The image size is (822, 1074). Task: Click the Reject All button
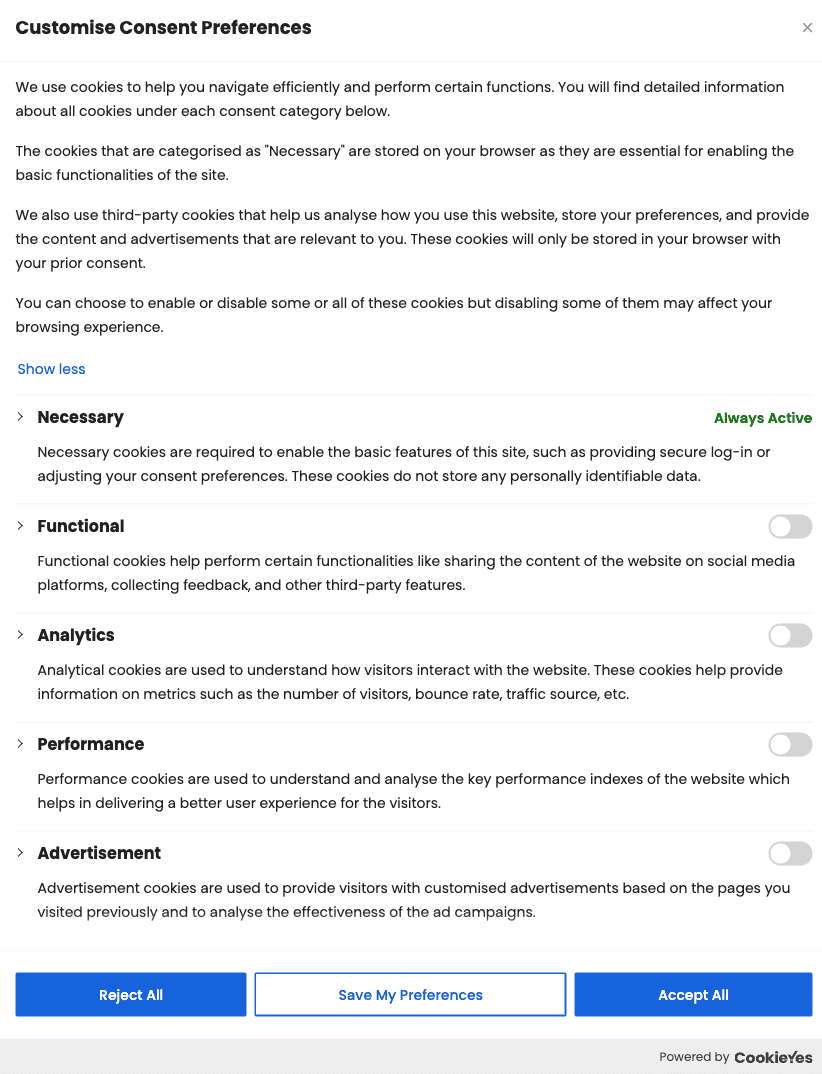click(x=131, y=995)
